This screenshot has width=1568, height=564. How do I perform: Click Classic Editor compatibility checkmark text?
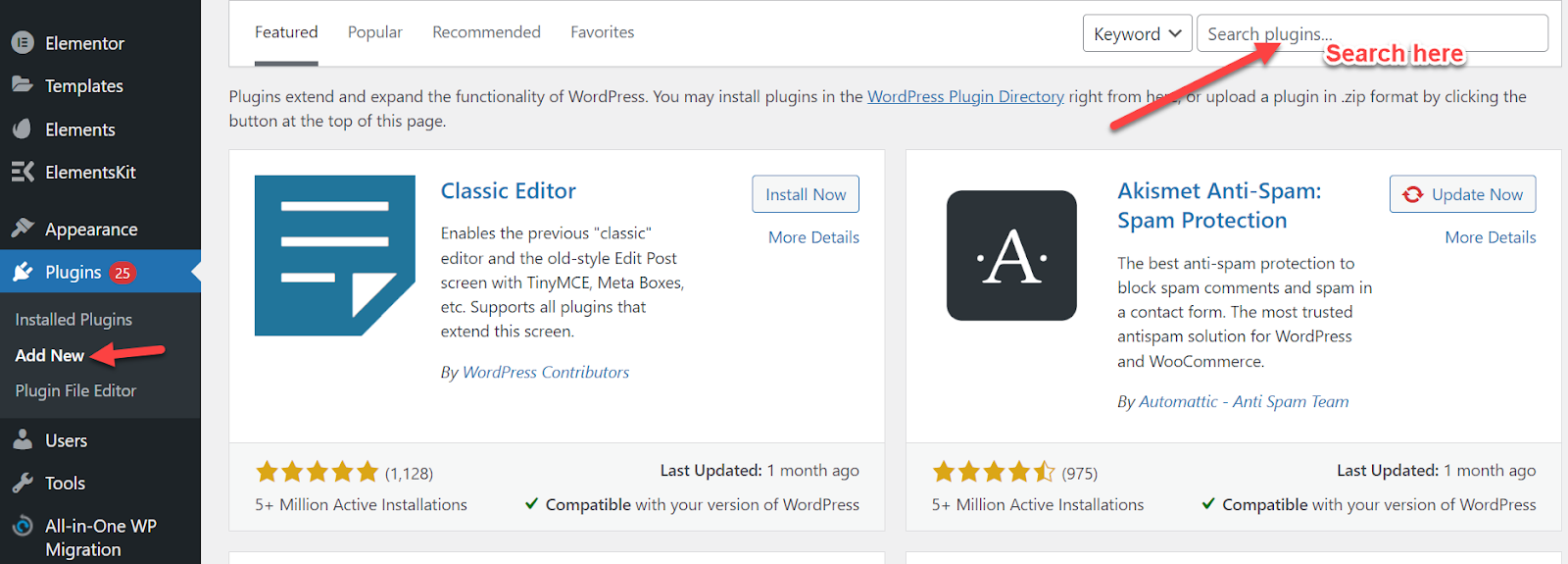pyautogui.click(x=692, y=504)
